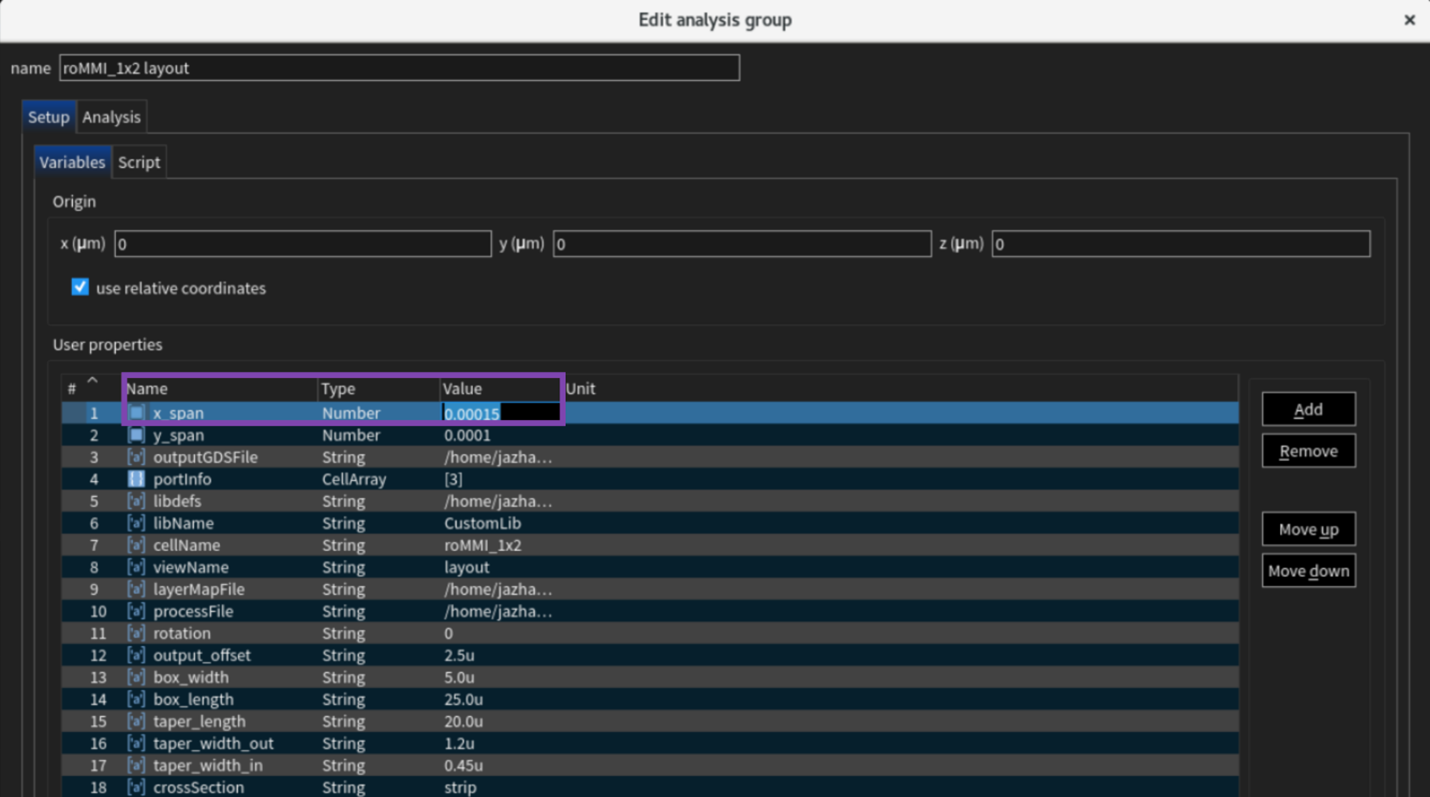Click the taper_width_out string type icon
This screenshot has width=1430, height=797.
(x=137, y=743)
